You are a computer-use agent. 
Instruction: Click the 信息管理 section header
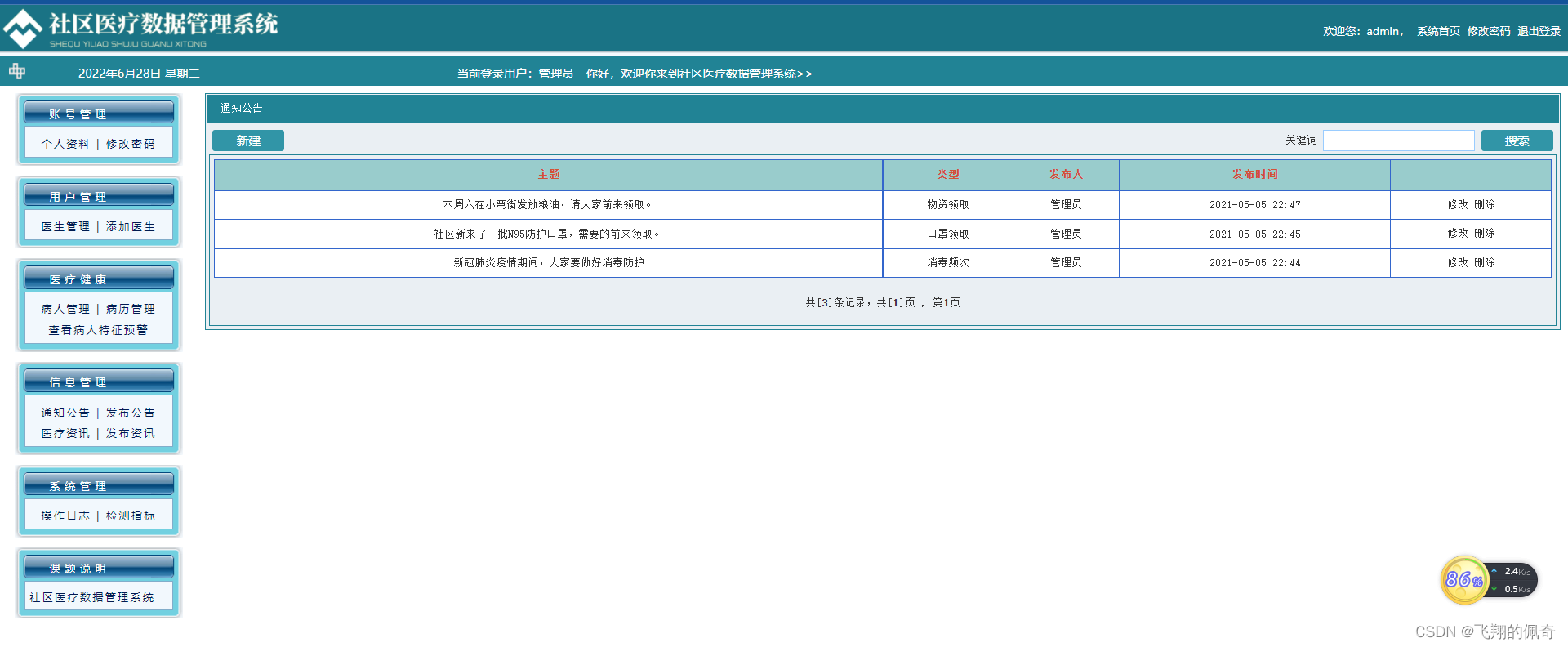98,381
